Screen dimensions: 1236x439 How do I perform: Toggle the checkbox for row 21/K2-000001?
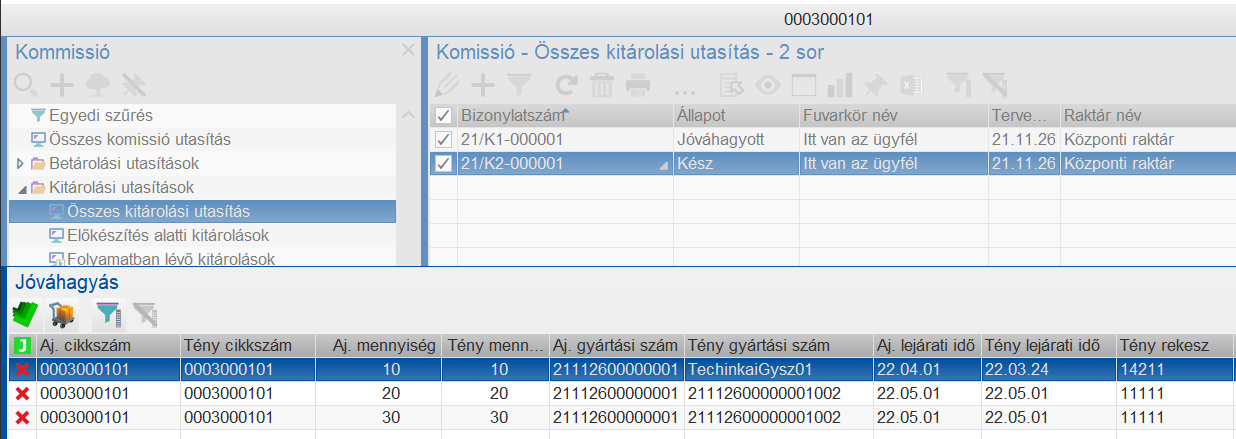click(x=443, y=163)
